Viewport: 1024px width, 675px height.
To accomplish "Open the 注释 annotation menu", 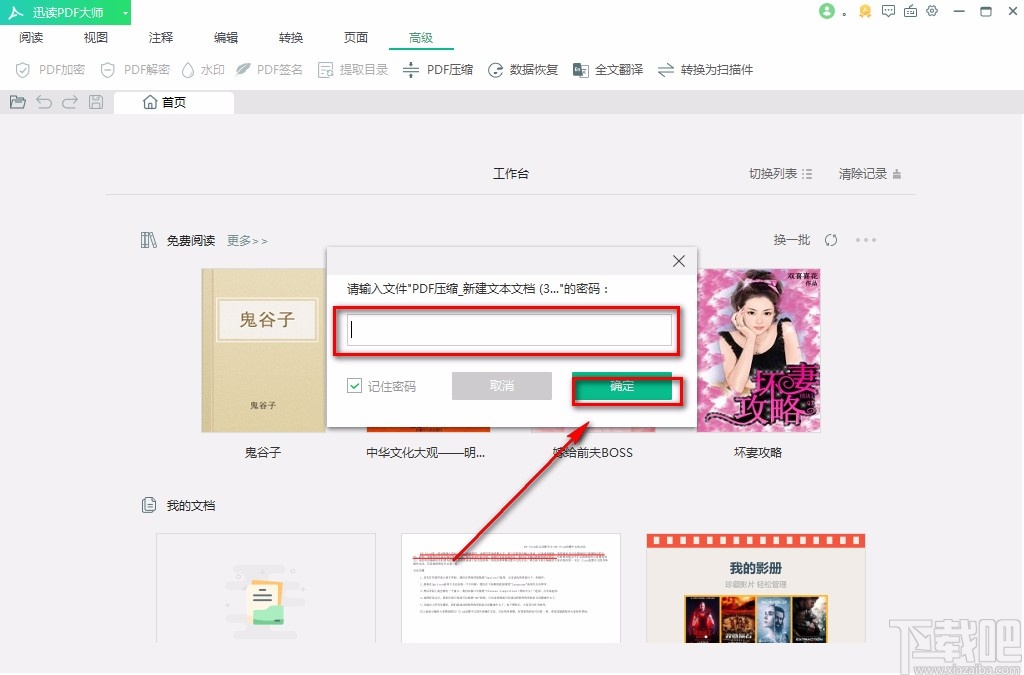I will coord(160,37).
